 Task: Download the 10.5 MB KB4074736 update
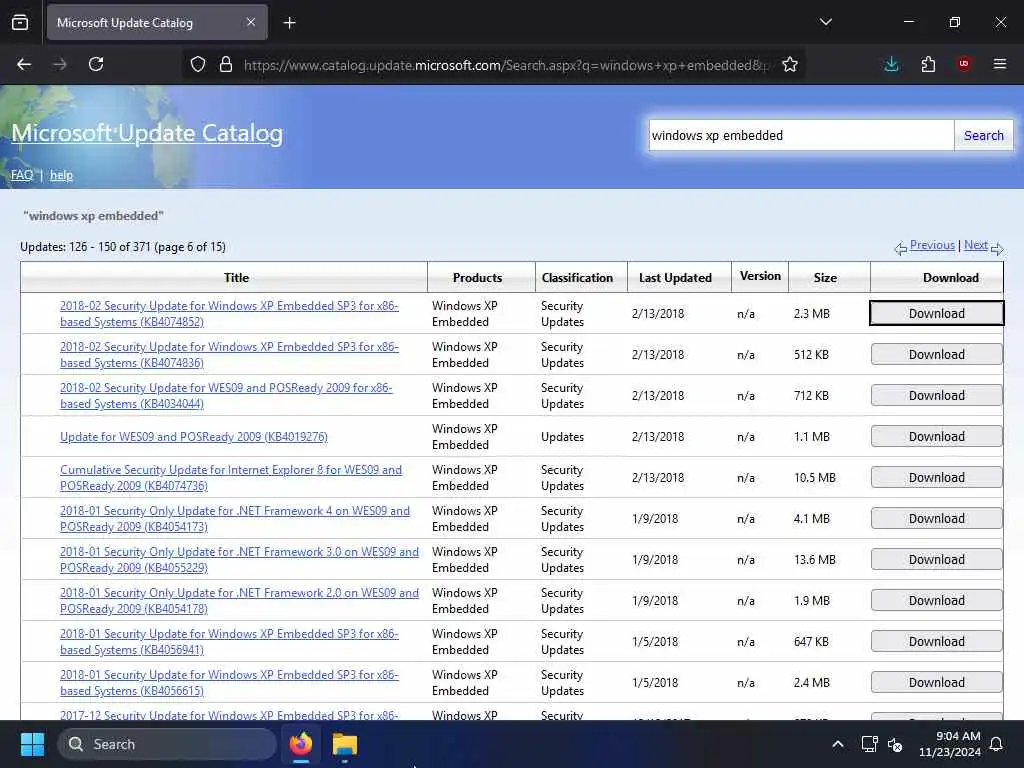[x=936, y=477]
